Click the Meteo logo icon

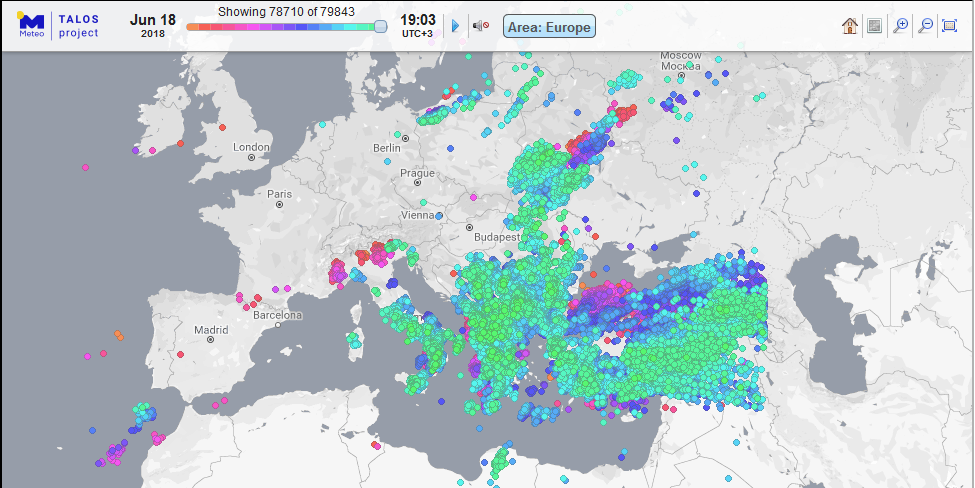pos(31,25)
